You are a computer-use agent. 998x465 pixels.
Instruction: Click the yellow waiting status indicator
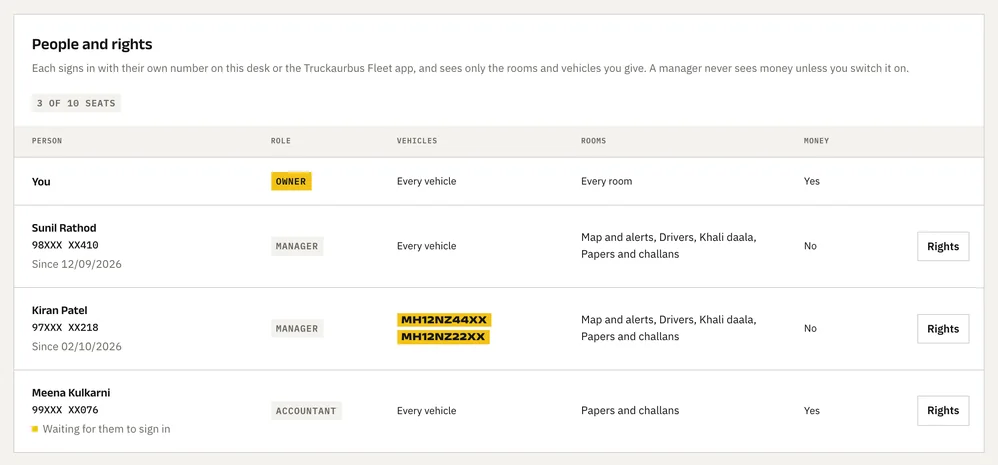[35, 429]
